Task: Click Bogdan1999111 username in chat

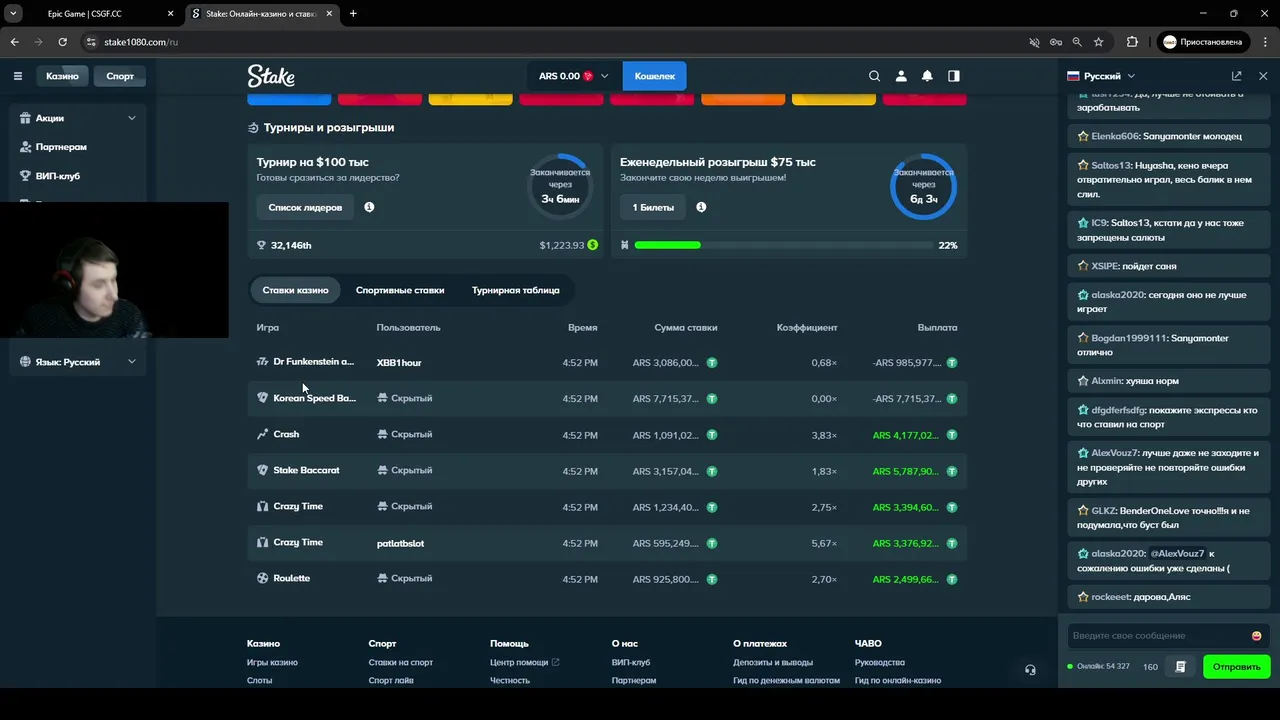Action: coord(1130,338)
